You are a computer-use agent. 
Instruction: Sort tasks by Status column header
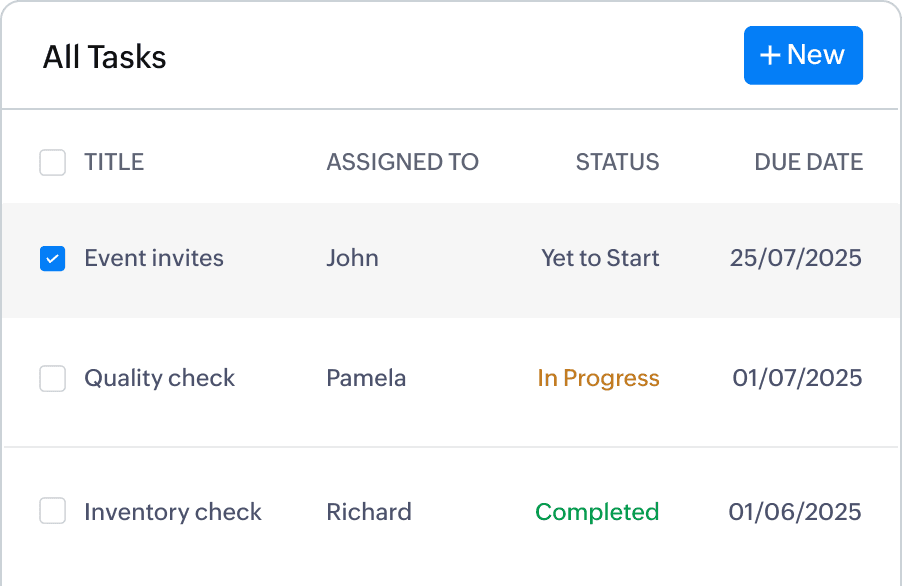pos(617,162)
